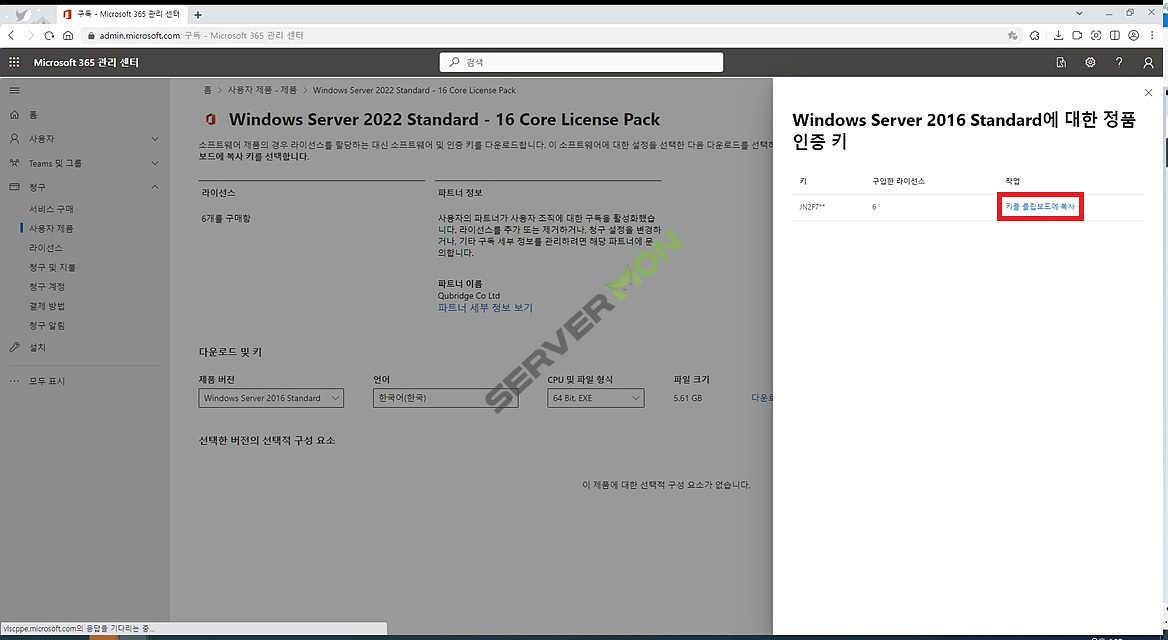Open the CPU and file format dropdown
Image resolution: width=1168 pixels, height=640 pixels.
tap(596, 398)
